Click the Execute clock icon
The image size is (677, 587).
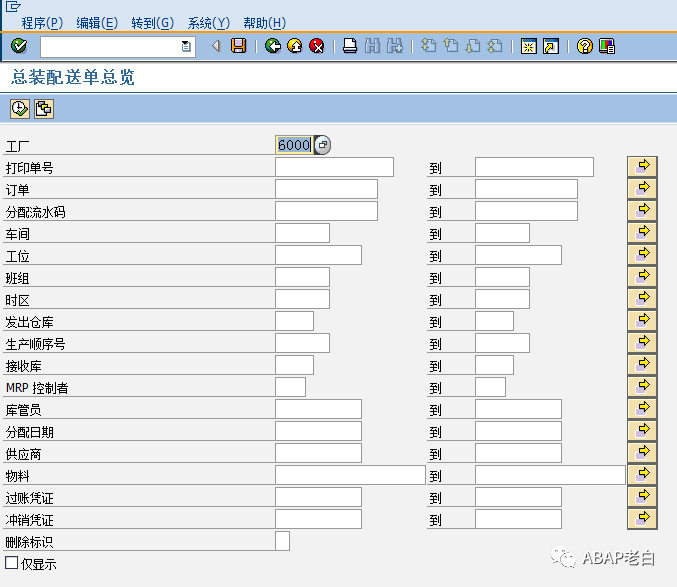[20, 109]
